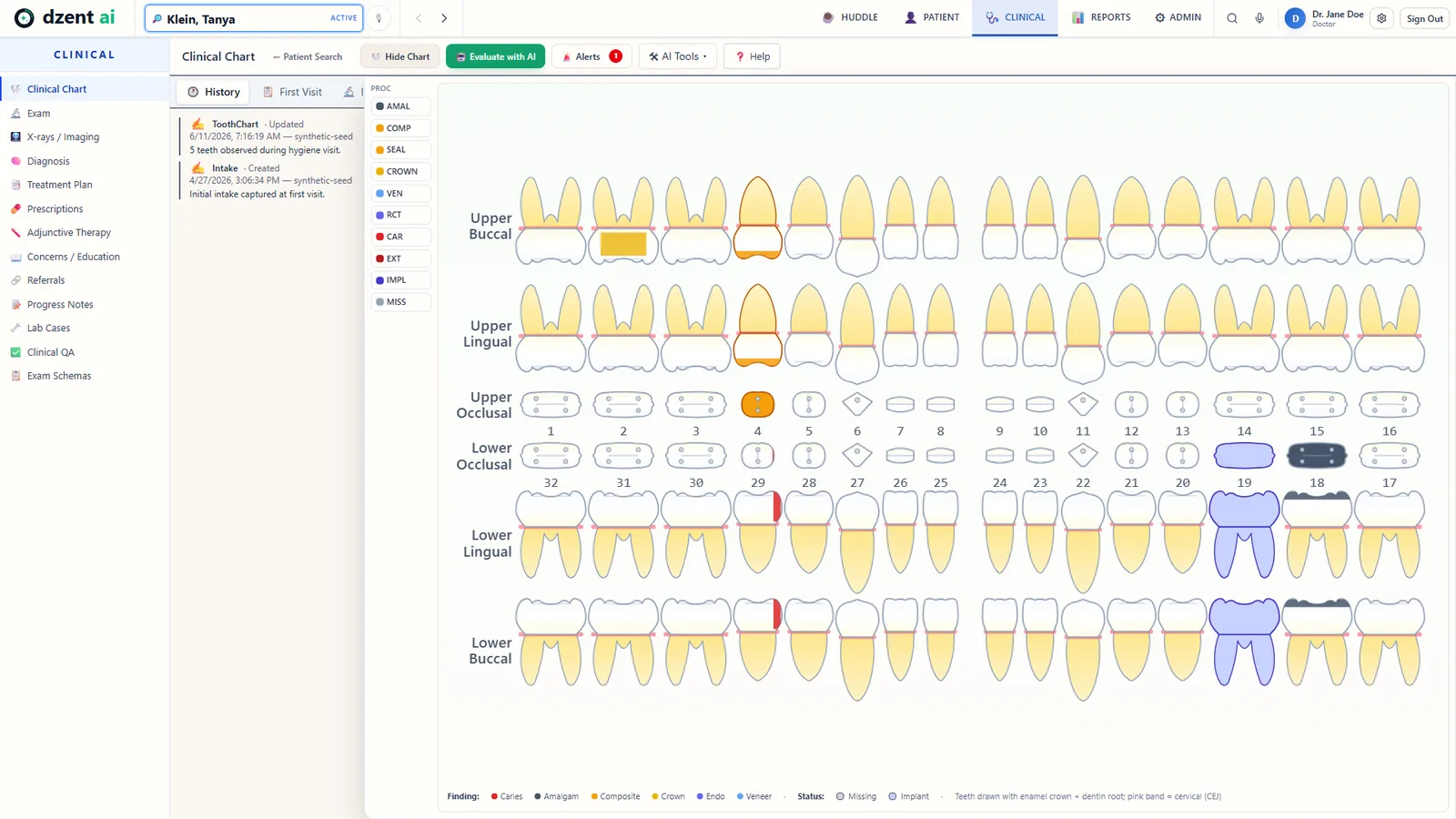Viewport: 1456px width, 819px height.
Task: Select upper lingual tooth 11
Action: click(1083, 332)
